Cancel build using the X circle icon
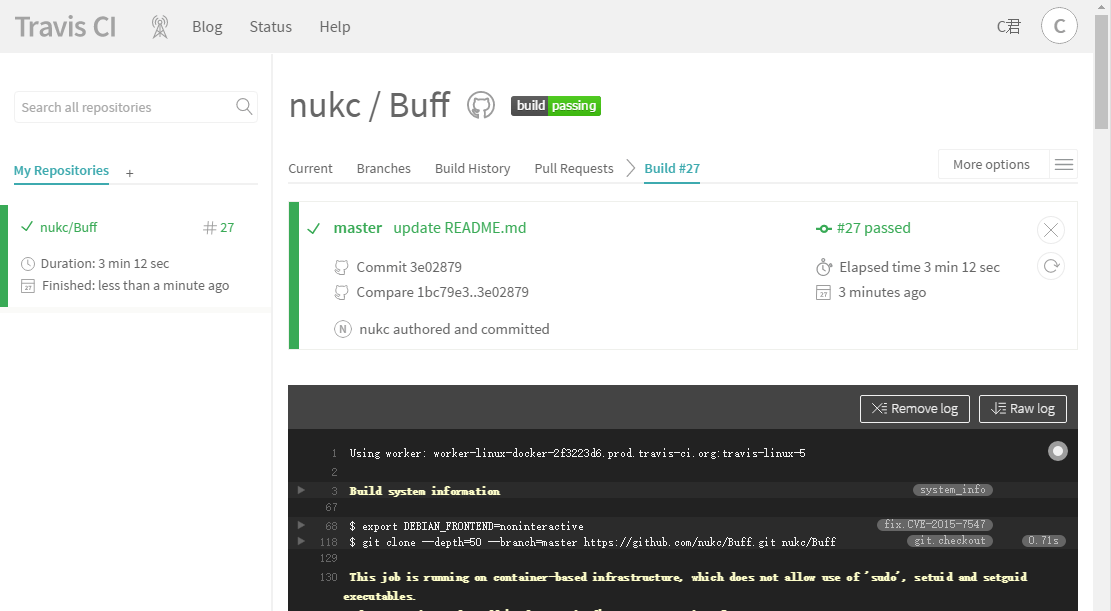This screenshot has height=611, width=1111. (x=1050, y=230)
